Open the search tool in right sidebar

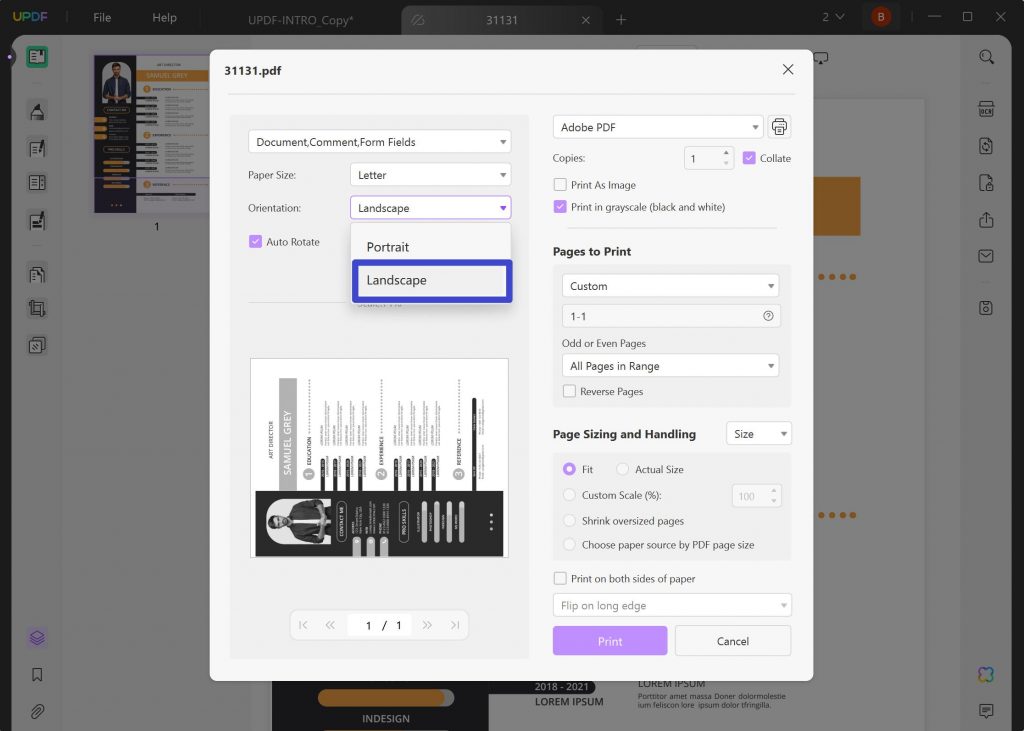987,57
